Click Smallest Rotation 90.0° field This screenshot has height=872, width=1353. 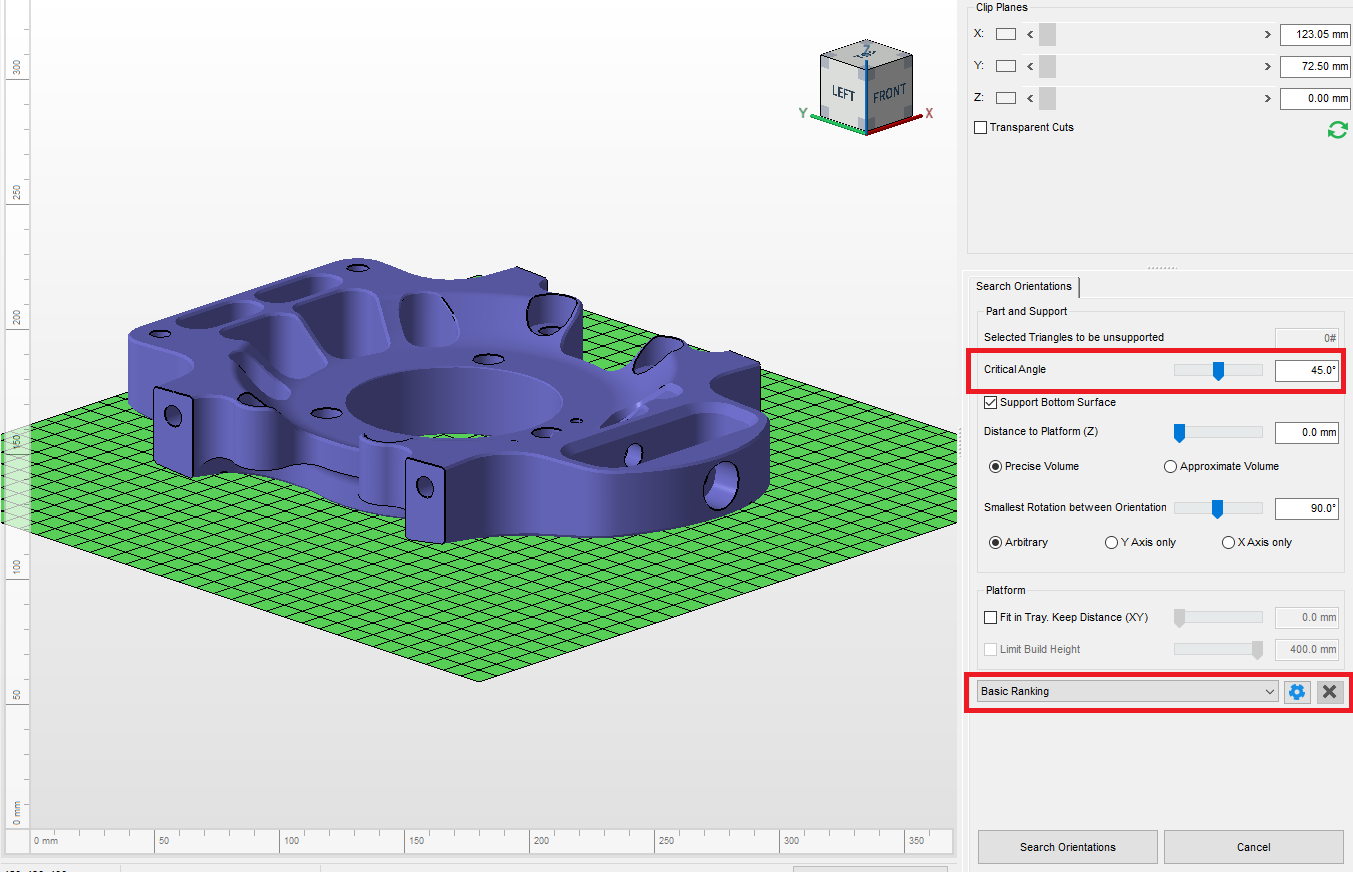tap(1306, 508)
